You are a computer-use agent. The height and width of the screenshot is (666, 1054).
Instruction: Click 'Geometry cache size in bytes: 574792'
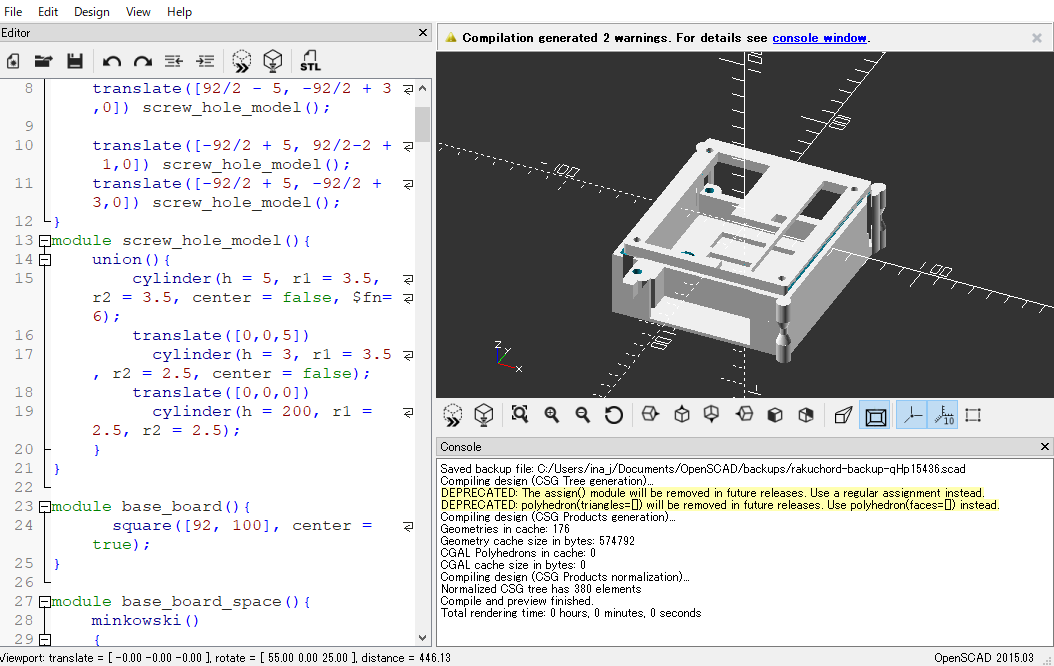coord(537,540)
